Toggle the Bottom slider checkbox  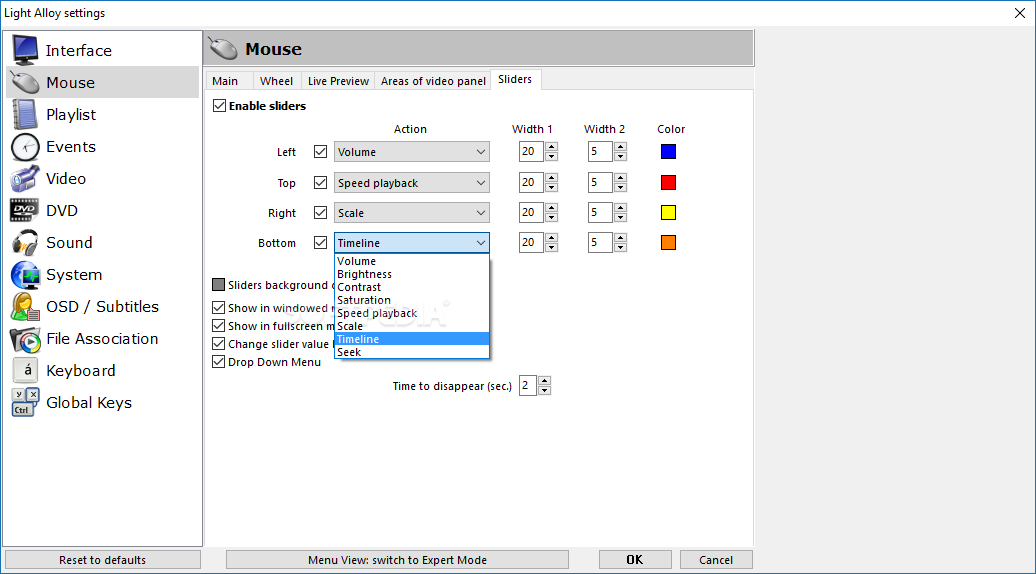tap(320, 242)
